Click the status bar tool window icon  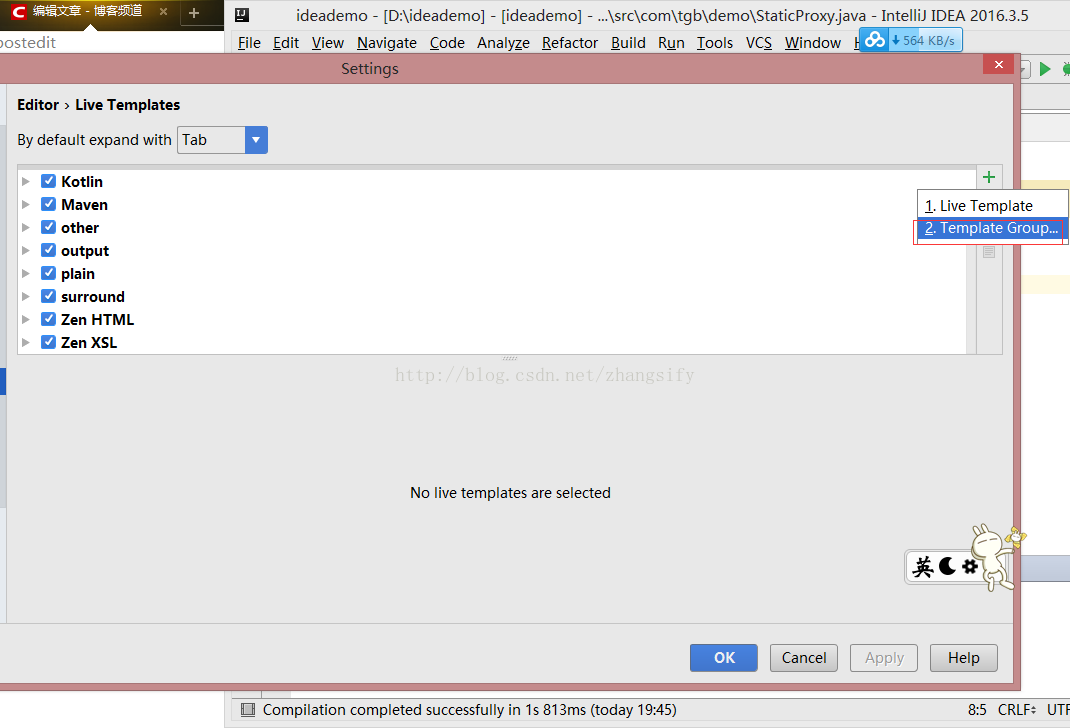pyautogui.click(x=247, y=710)
